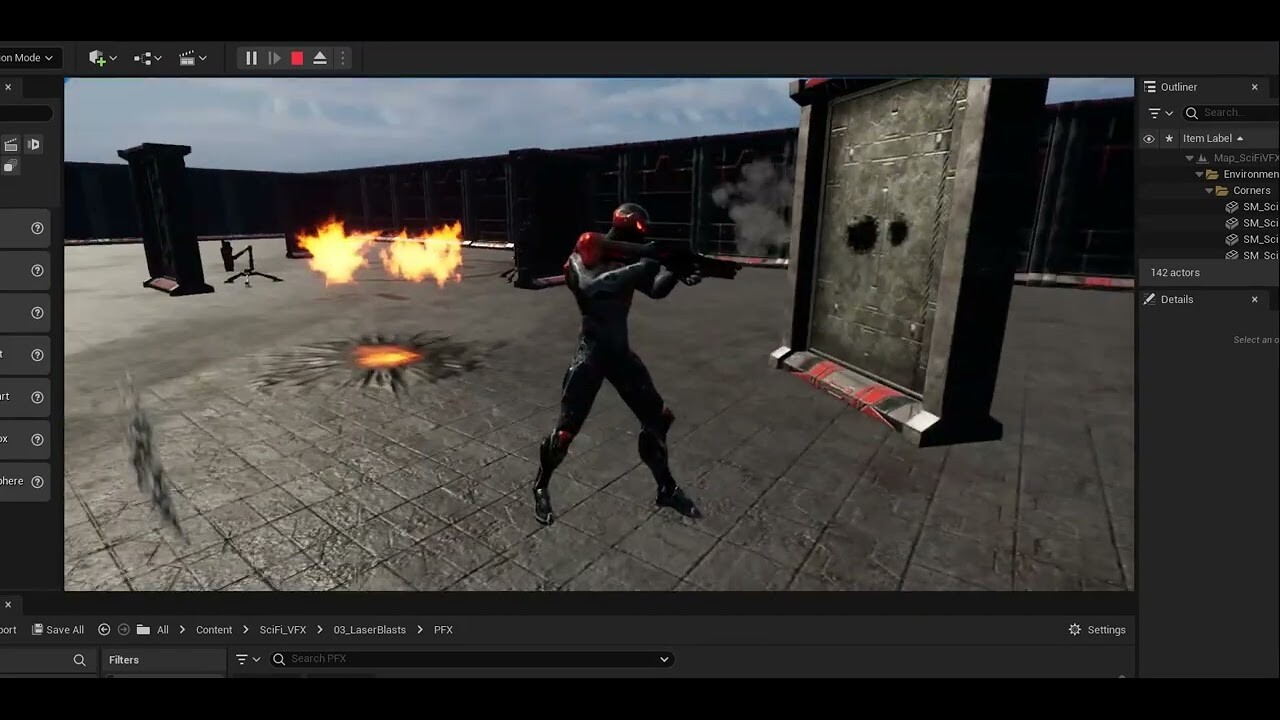The width and height of the screenshot is (1280, 720).
Task: Open Content Browser Settings
Action: click(1097, 629)
